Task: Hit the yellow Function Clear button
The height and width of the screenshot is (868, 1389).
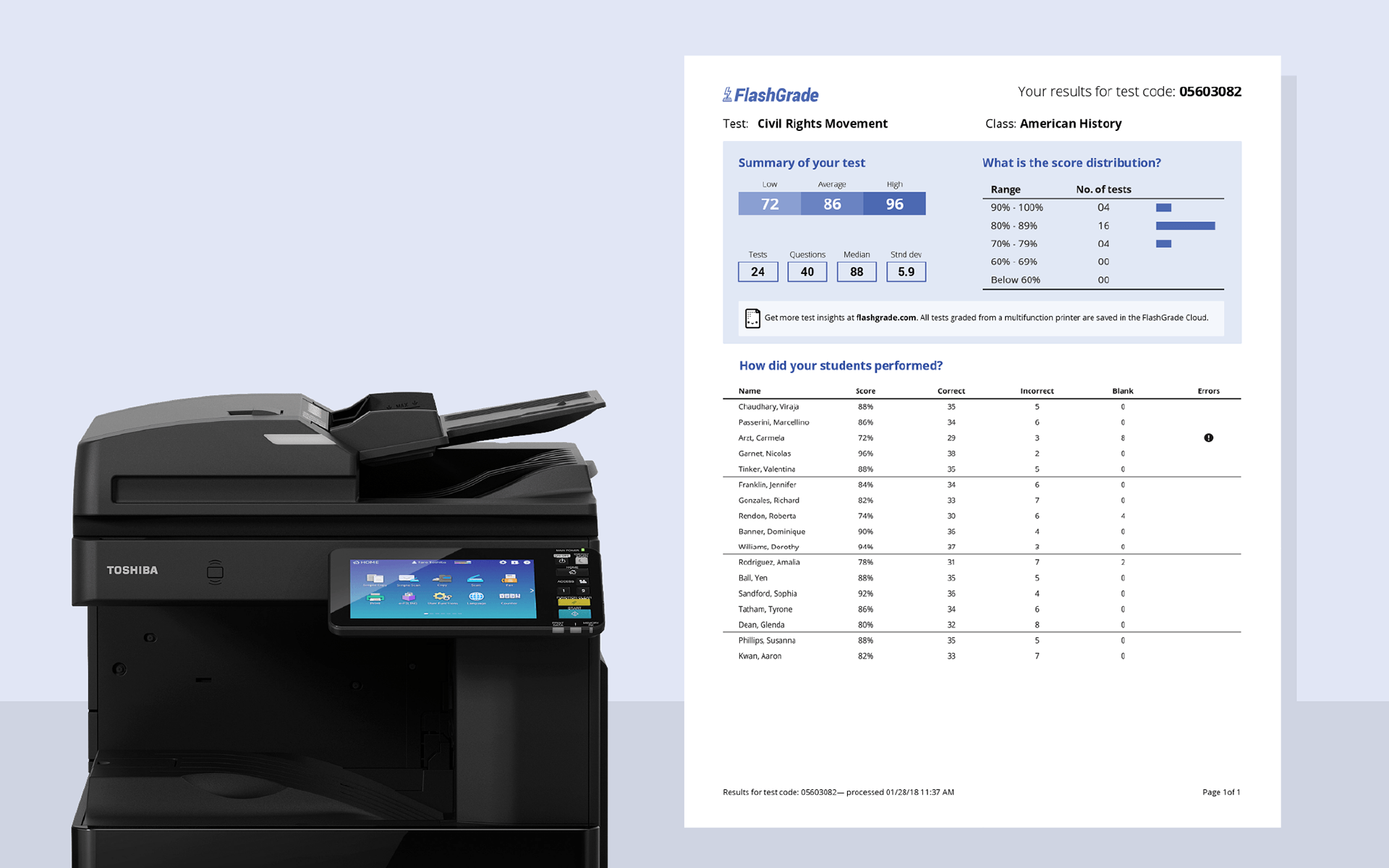Action: coord(574,602)
